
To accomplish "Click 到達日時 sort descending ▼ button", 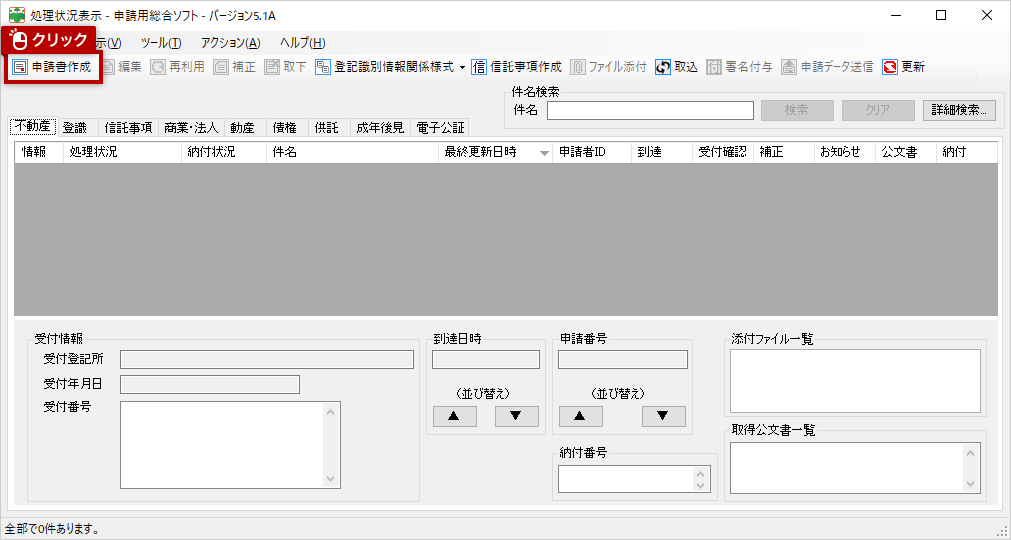I will [x=516, y=416].
